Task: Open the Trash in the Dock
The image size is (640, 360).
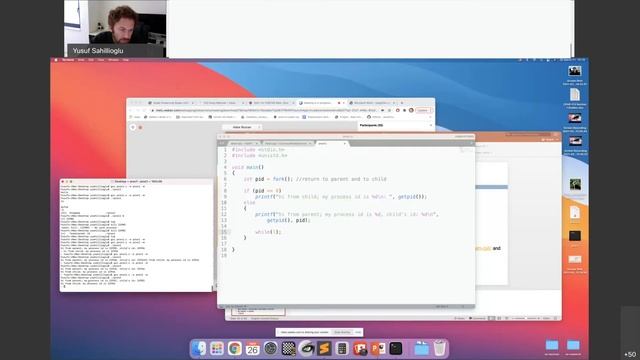Action: pos(440,349)
